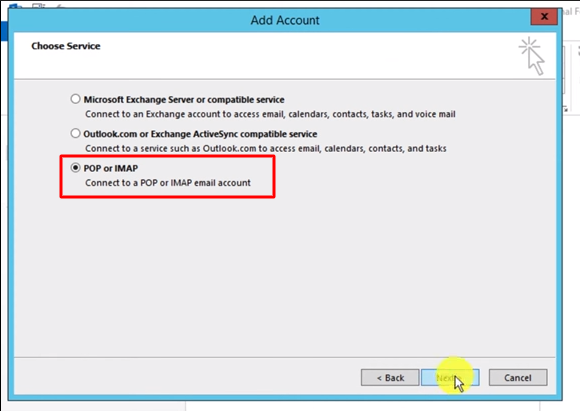Click the 'POP or IMAP' label text

[x=111, y=168]
